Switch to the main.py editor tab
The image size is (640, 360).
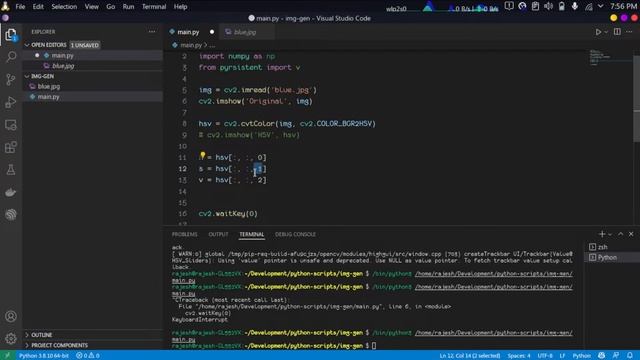(x=192, y=32)
